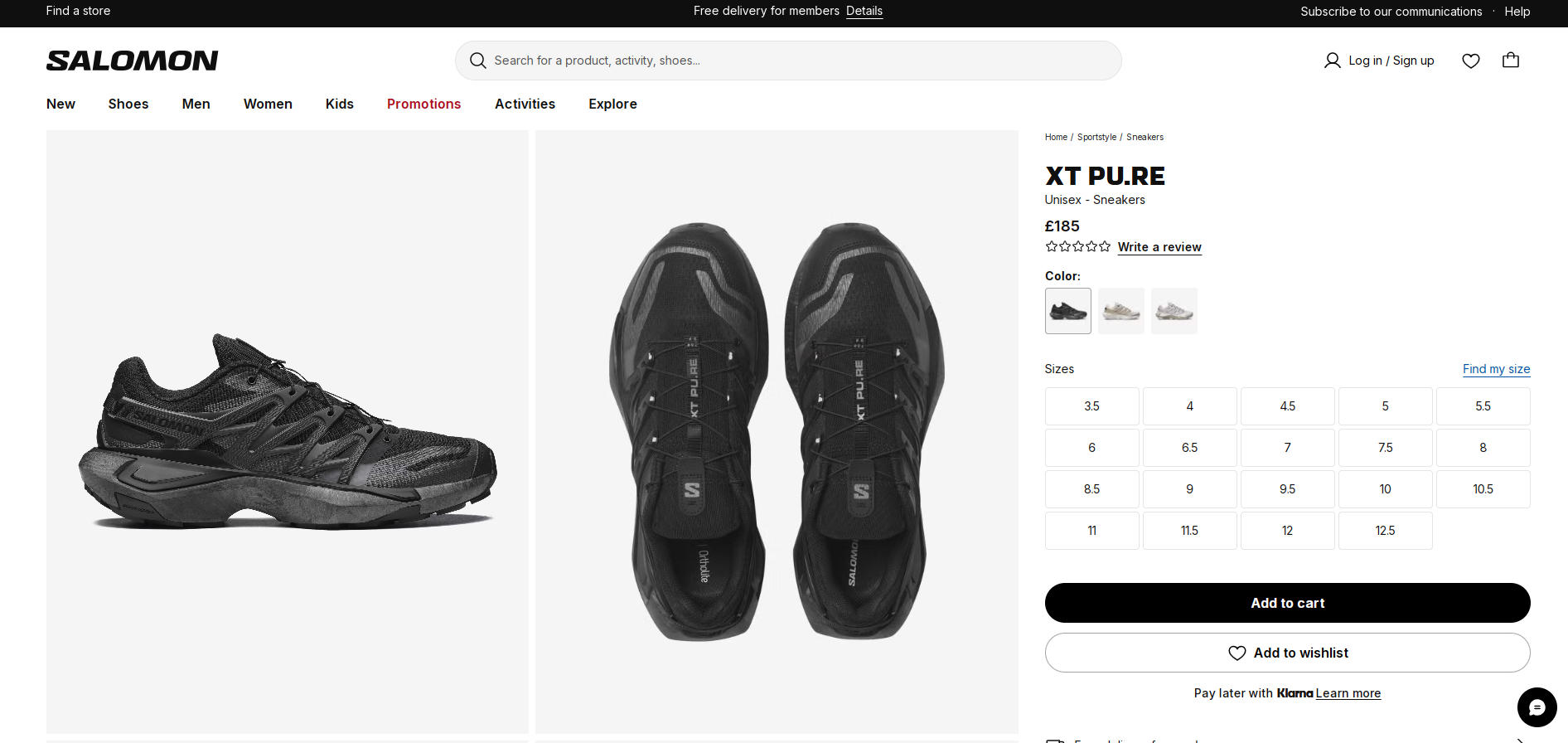
Task: Click the account user icon
Action: pyautogui.click(x=1332, y=61)
